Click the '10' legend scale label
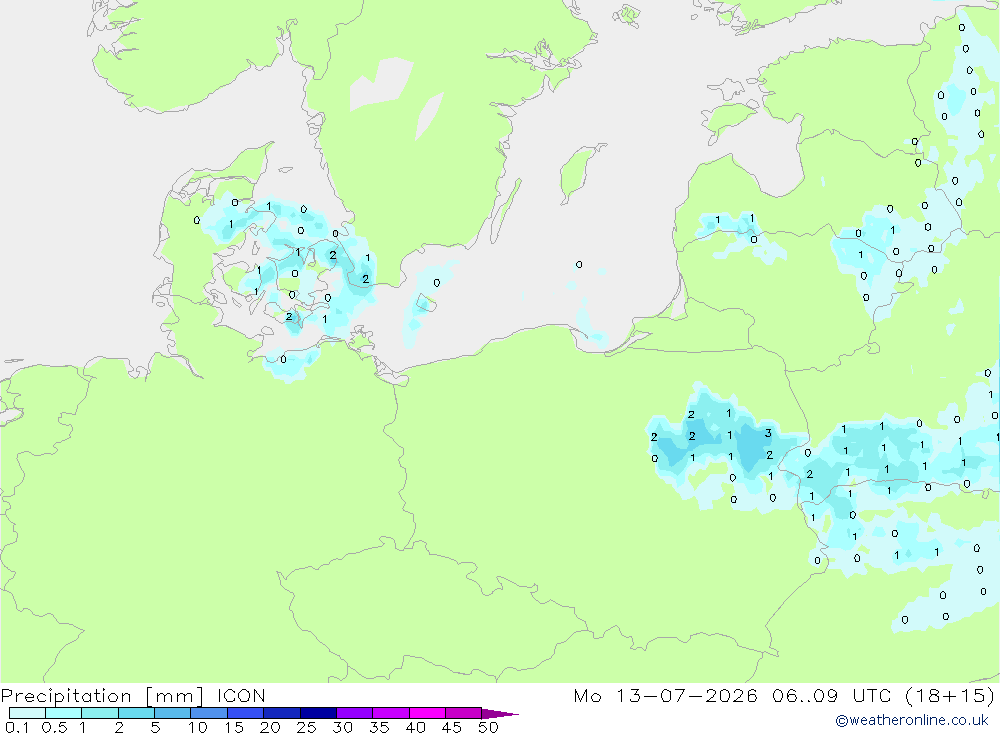The image size is (1000, 733). pyautogui.click(x=198, y=727)
